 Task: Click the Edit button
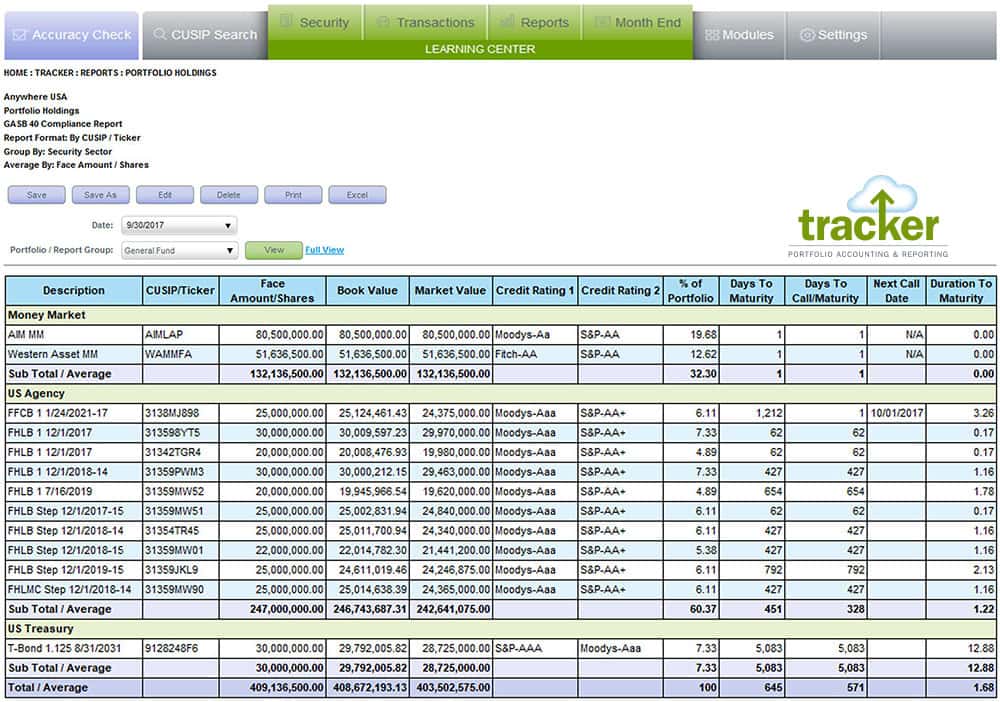click(165, 195)
